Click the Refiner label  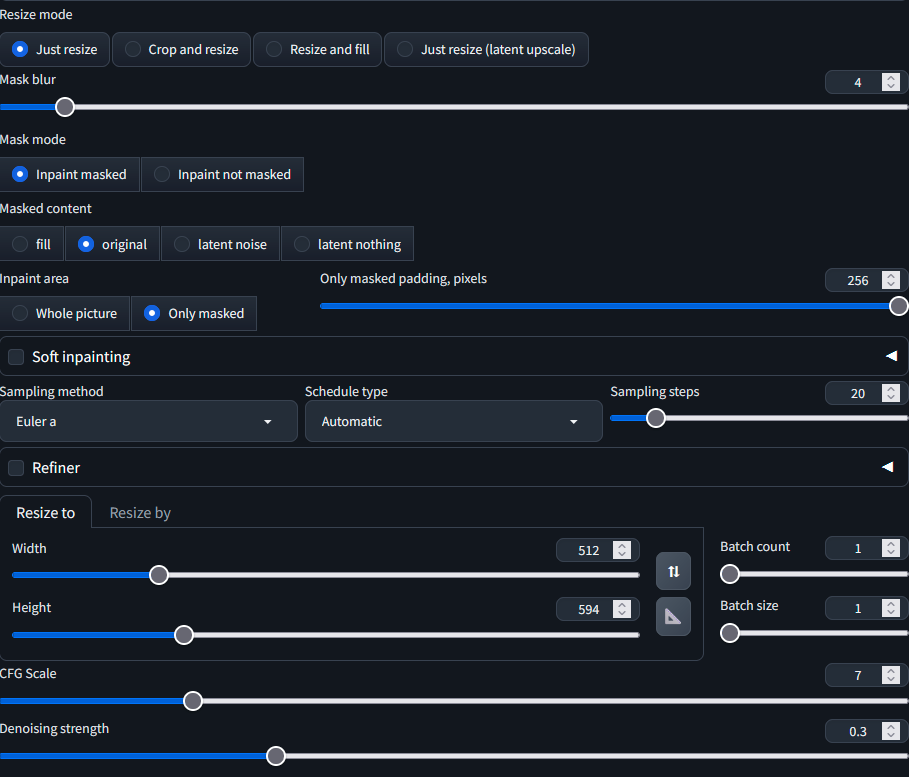(56, 468)
